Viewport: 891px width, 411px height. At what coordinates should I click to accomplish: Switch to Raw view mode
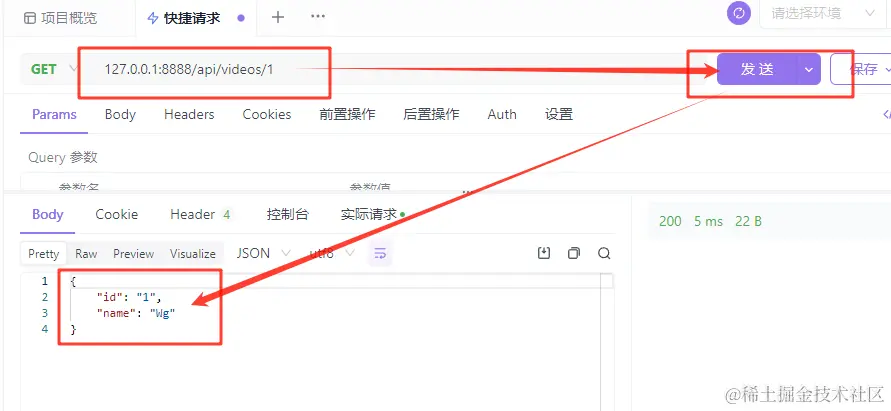click(86, 254)
